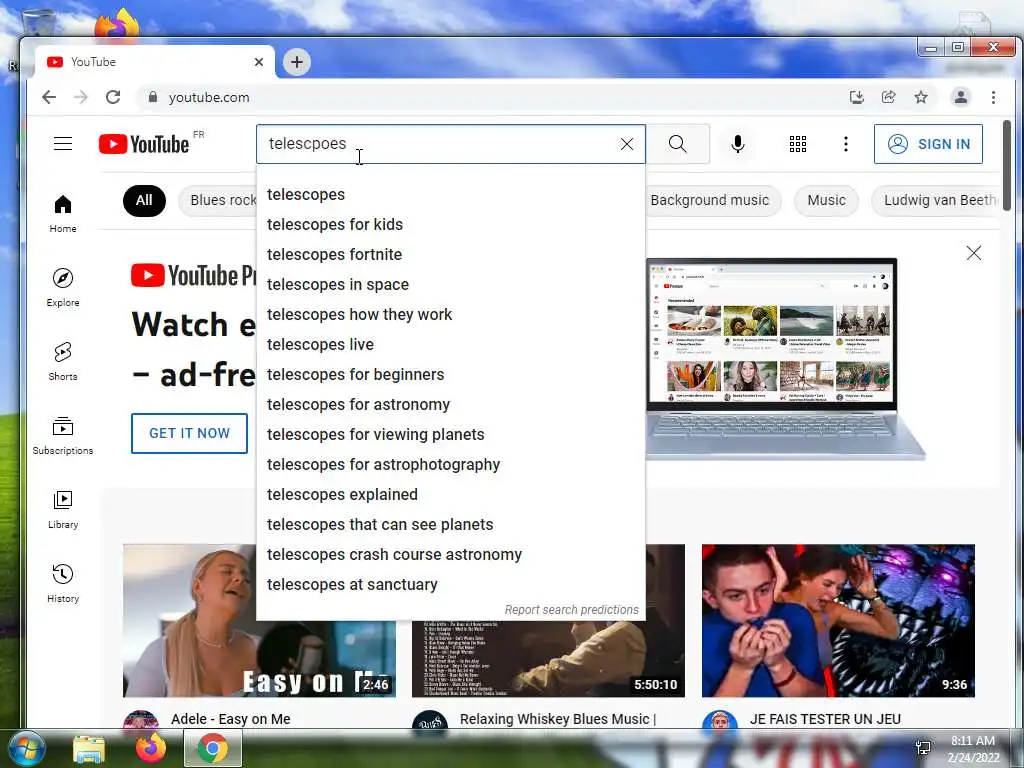Choose suggestion "telescopes for kids"
Viewport: 1024px width, 768px height.
[x=451, y=225]
